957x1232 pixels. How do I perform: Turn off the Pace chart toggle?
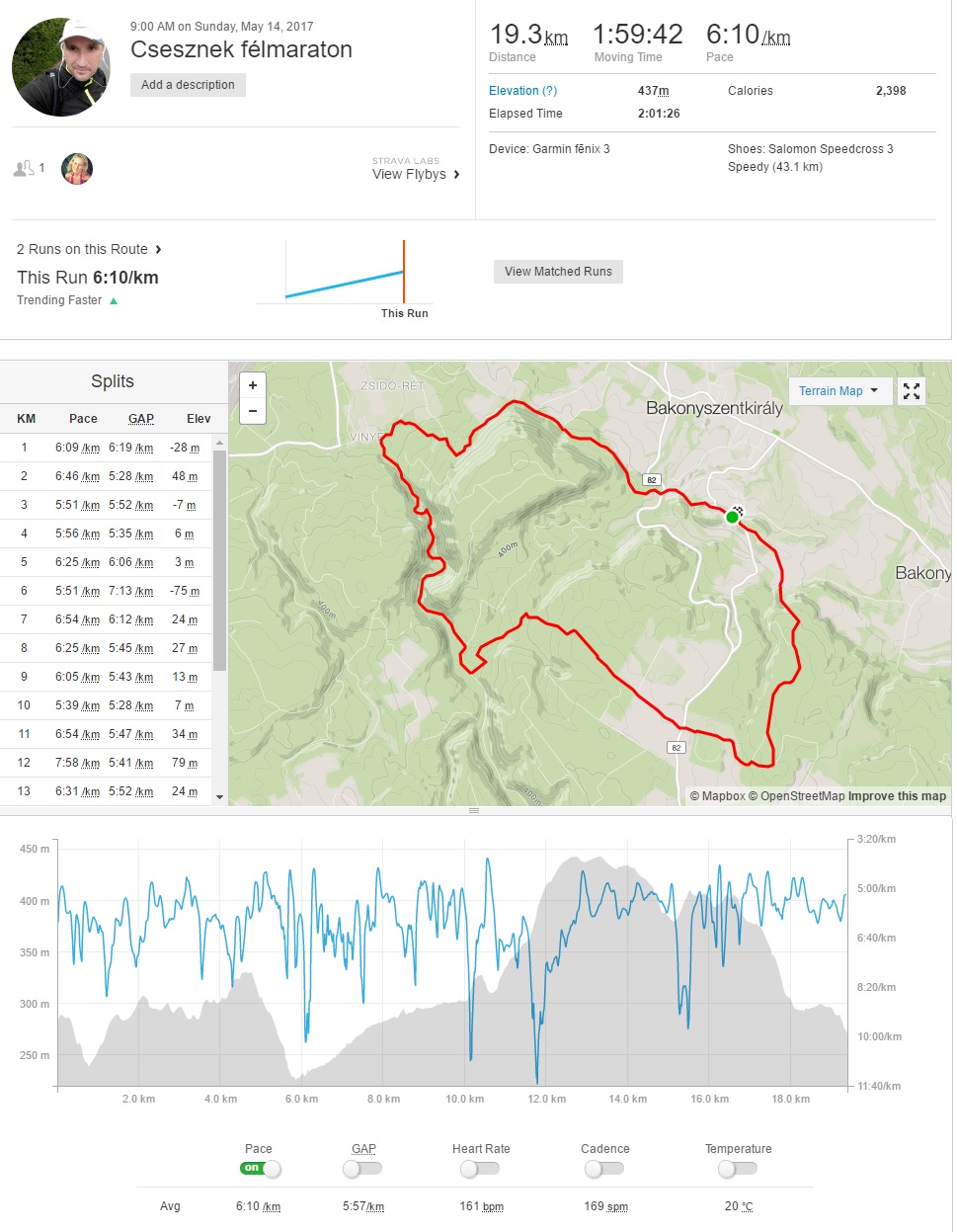click(x=261, y=1169)
